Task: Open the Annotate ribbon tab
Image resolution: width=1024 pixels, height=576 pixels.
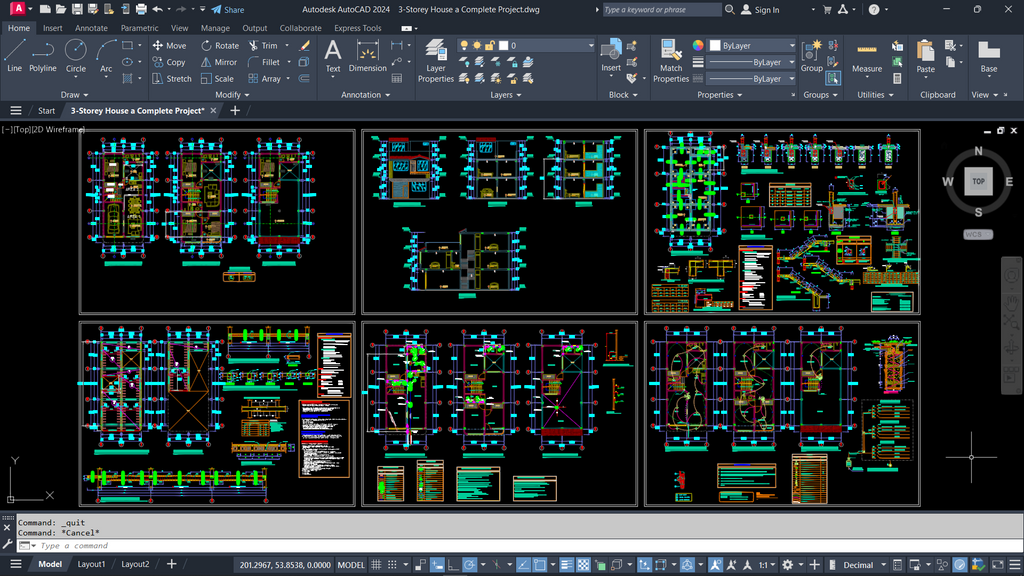Action: (x=91, y=28)
